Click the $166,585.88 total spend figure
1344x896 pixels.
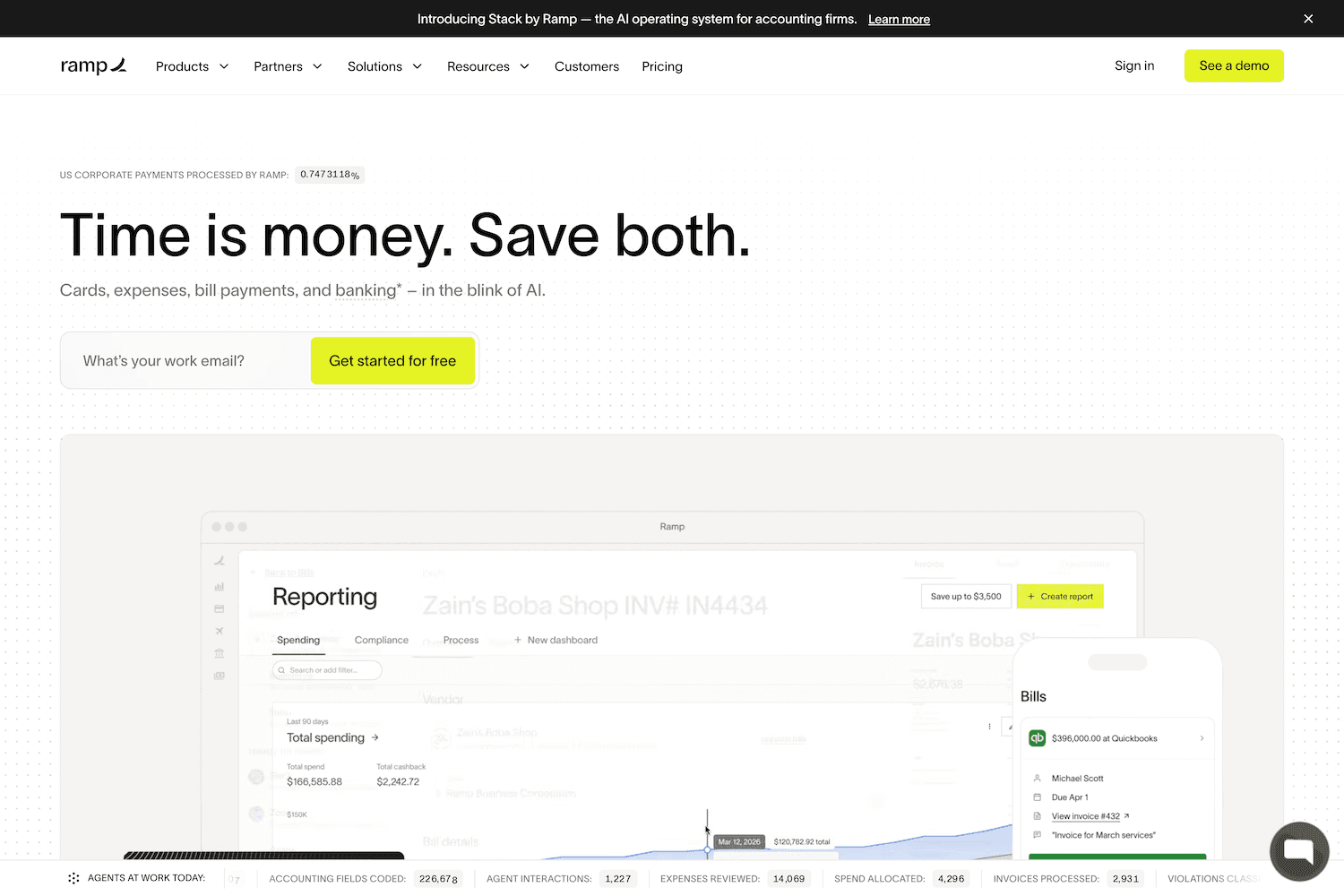314,781
